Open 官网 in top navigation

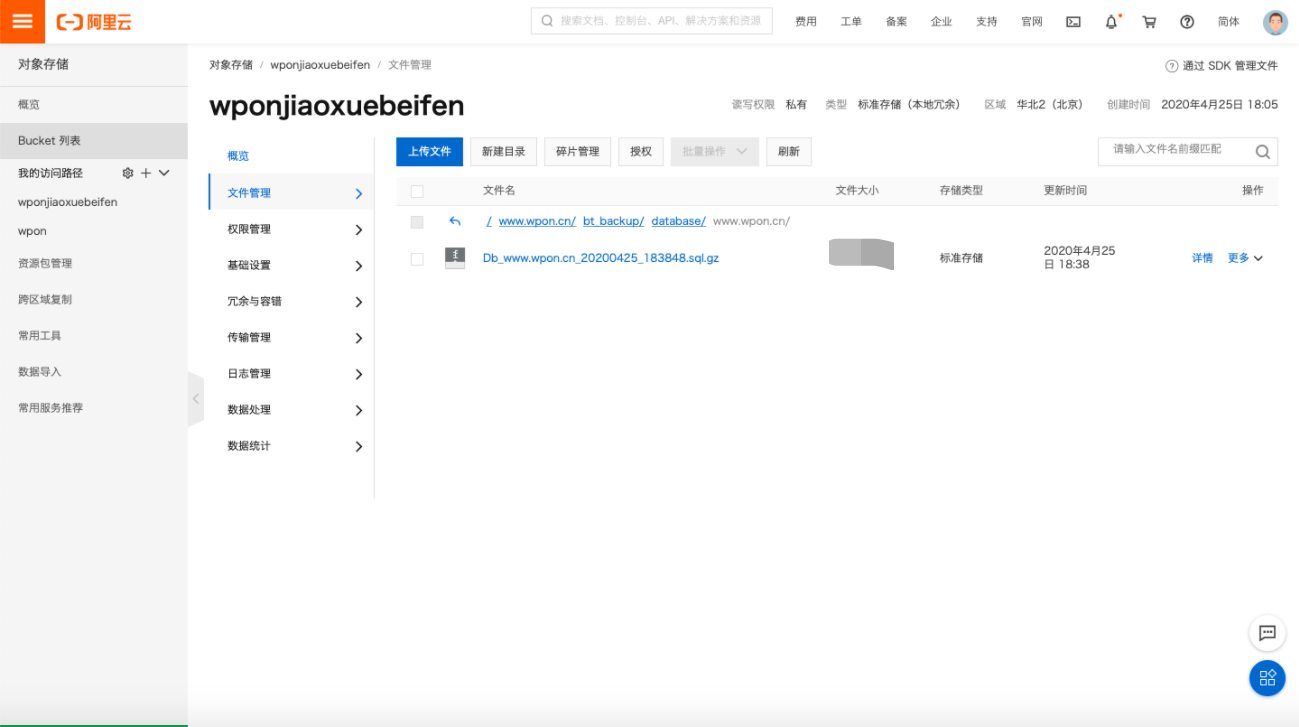1032,22
